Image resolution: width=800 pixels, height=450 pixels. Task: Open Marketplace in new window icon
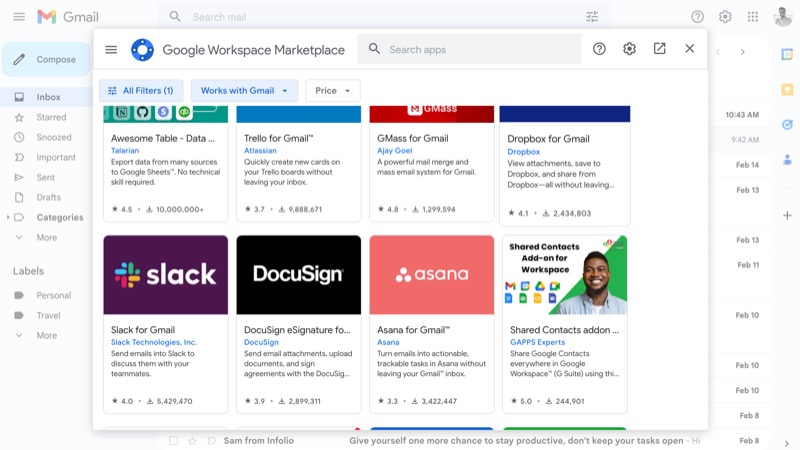tap(659, 49)
